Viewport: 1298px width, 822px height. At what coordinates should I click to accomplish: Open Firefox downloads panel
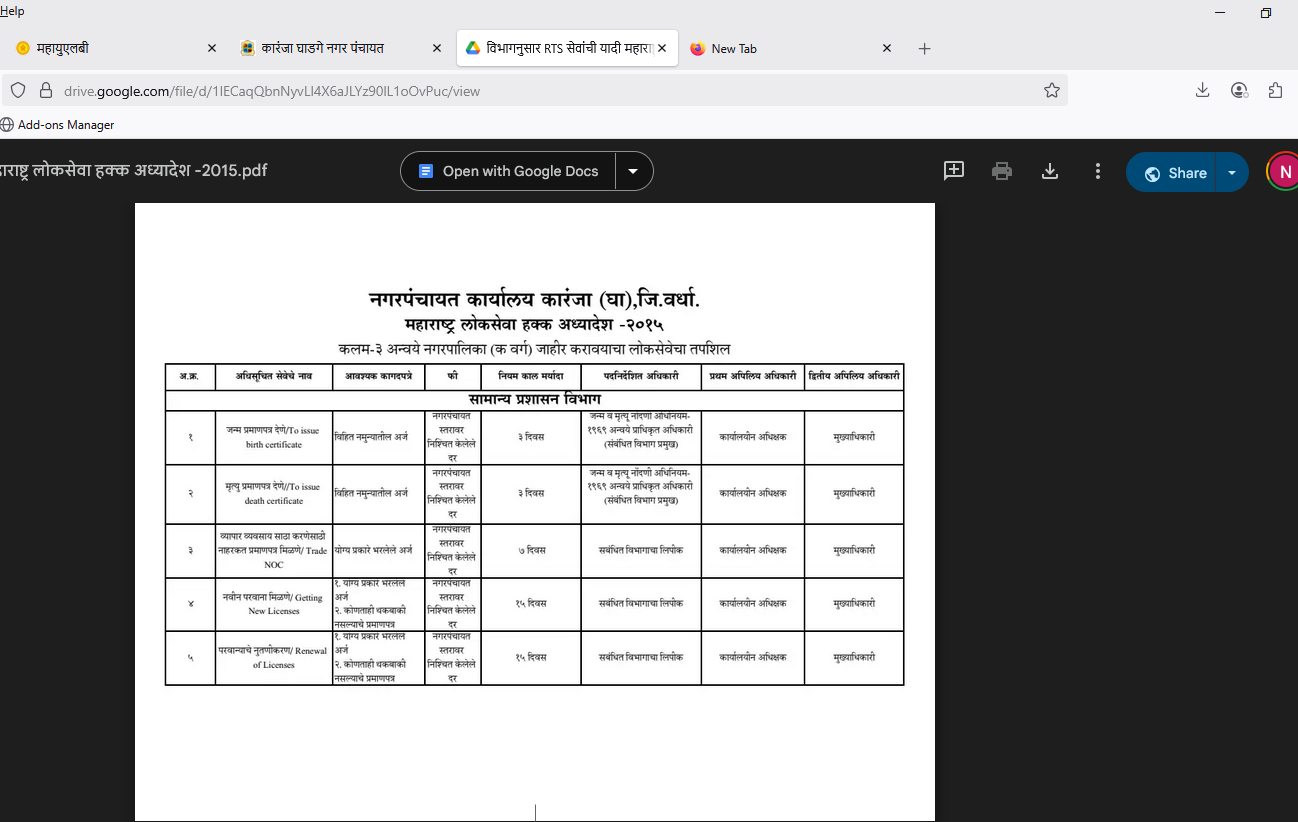tap(1202, 90)
